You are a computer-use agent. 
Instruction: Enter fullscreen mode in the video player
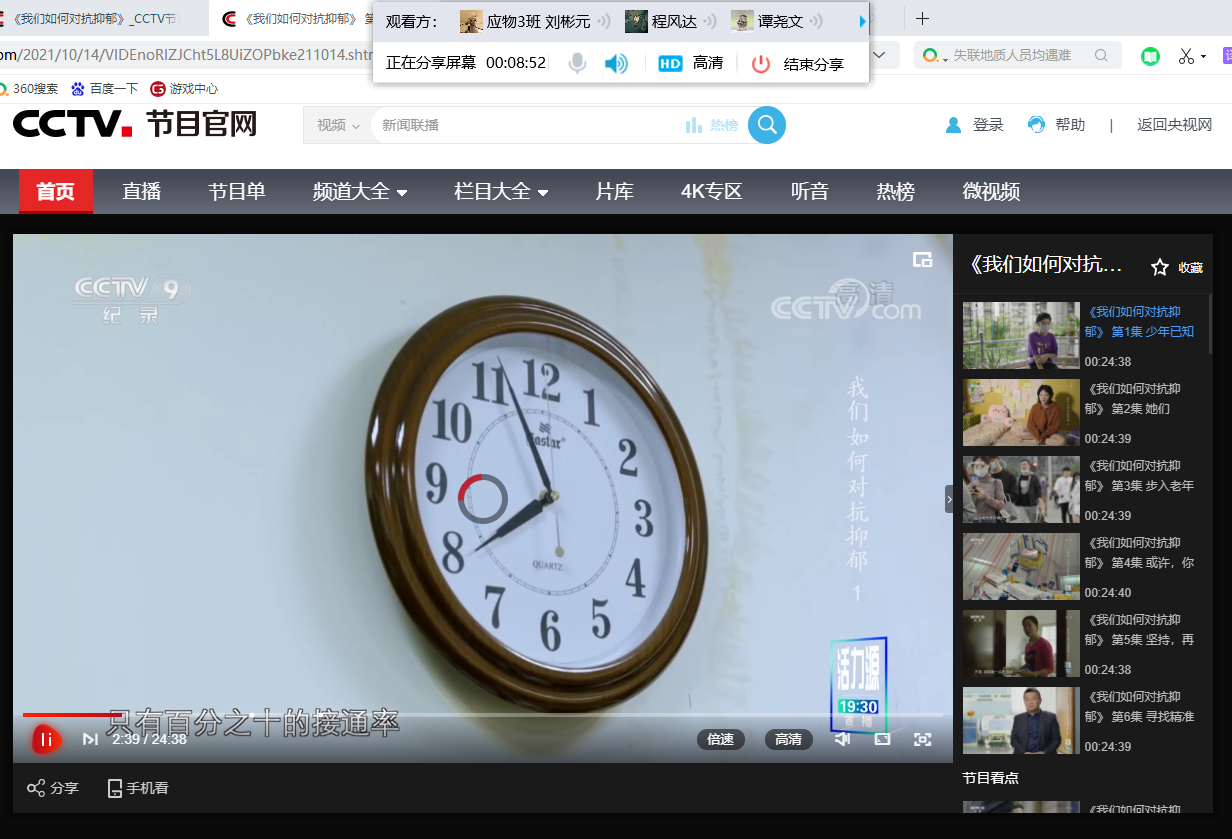922,739
